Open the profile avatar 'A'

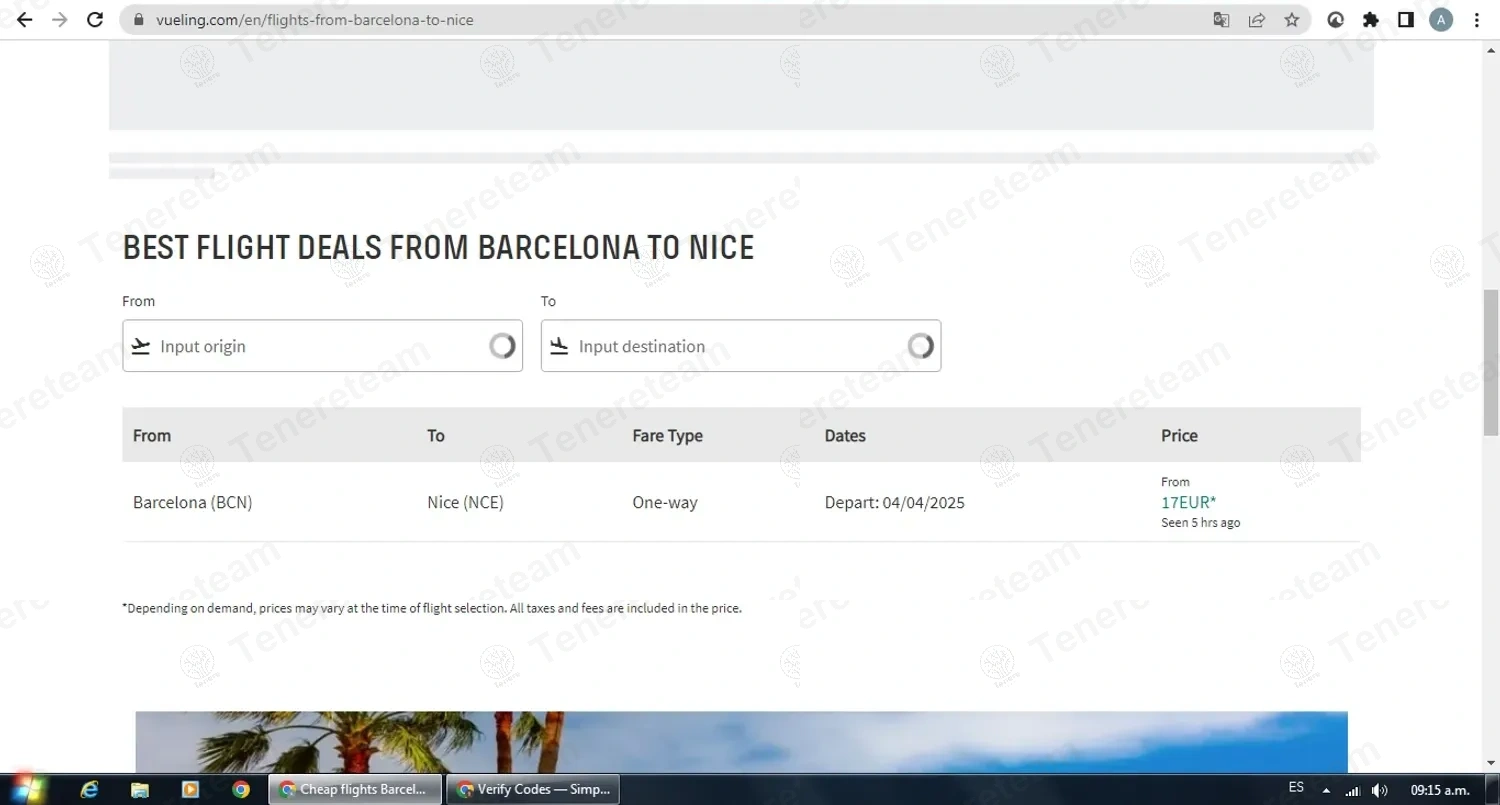pyautogui.click(x=1441, y=20)
